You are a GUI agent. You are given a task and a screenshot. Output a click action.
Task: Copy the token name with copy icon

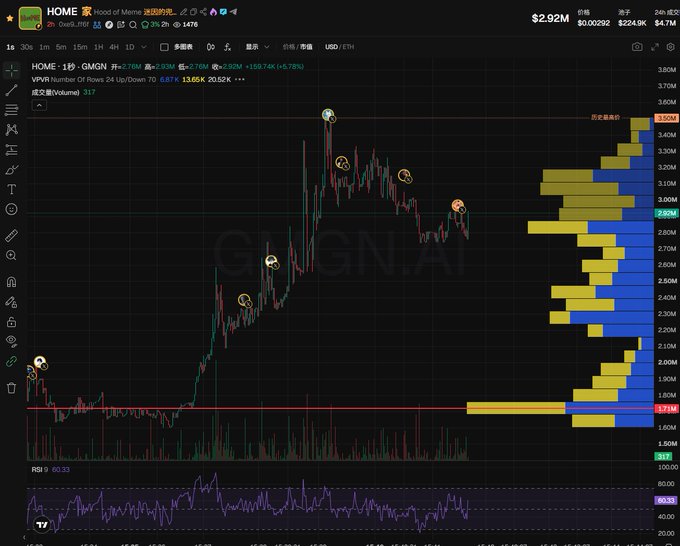point(193,12)
